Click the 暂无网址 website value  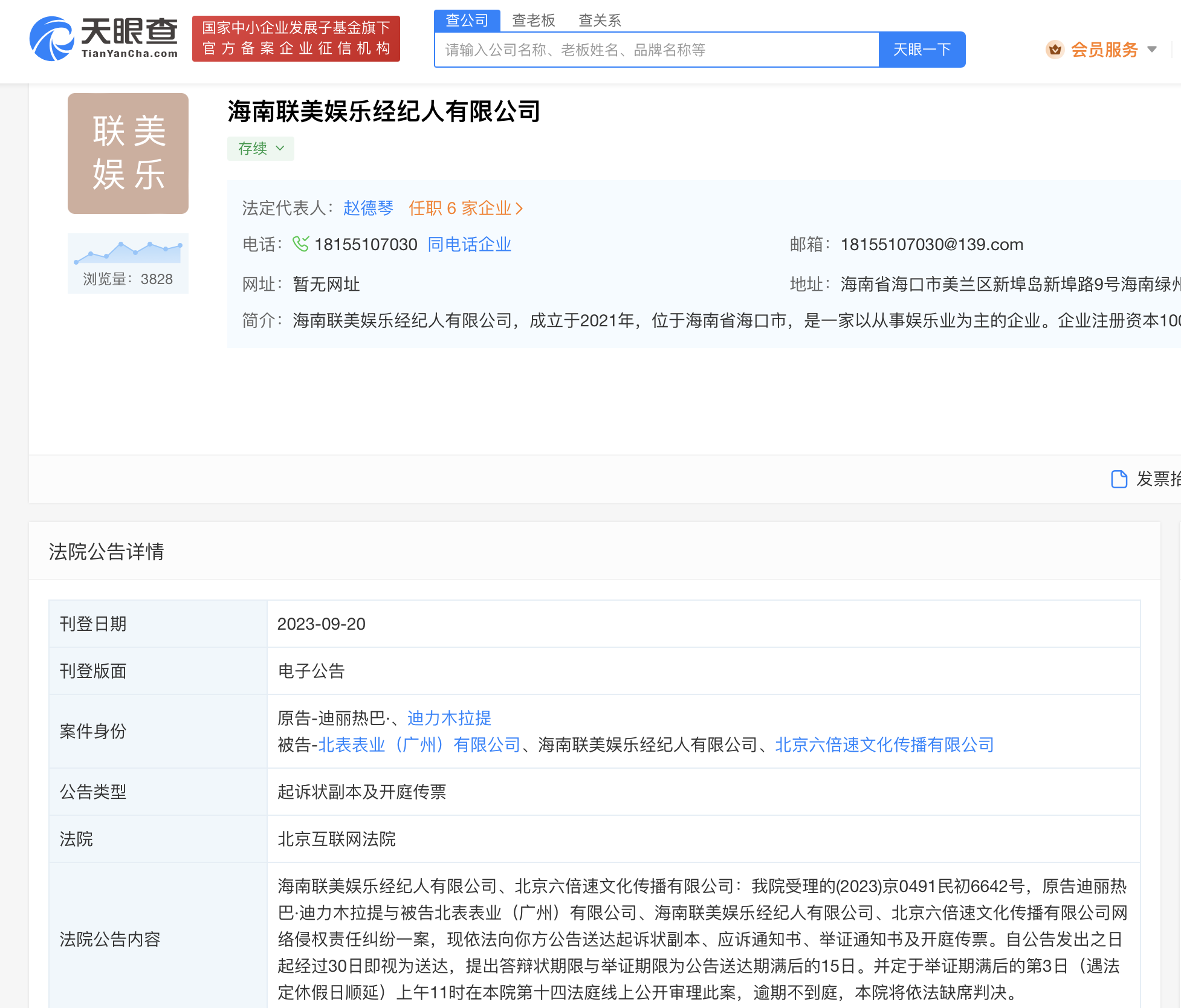326,284
